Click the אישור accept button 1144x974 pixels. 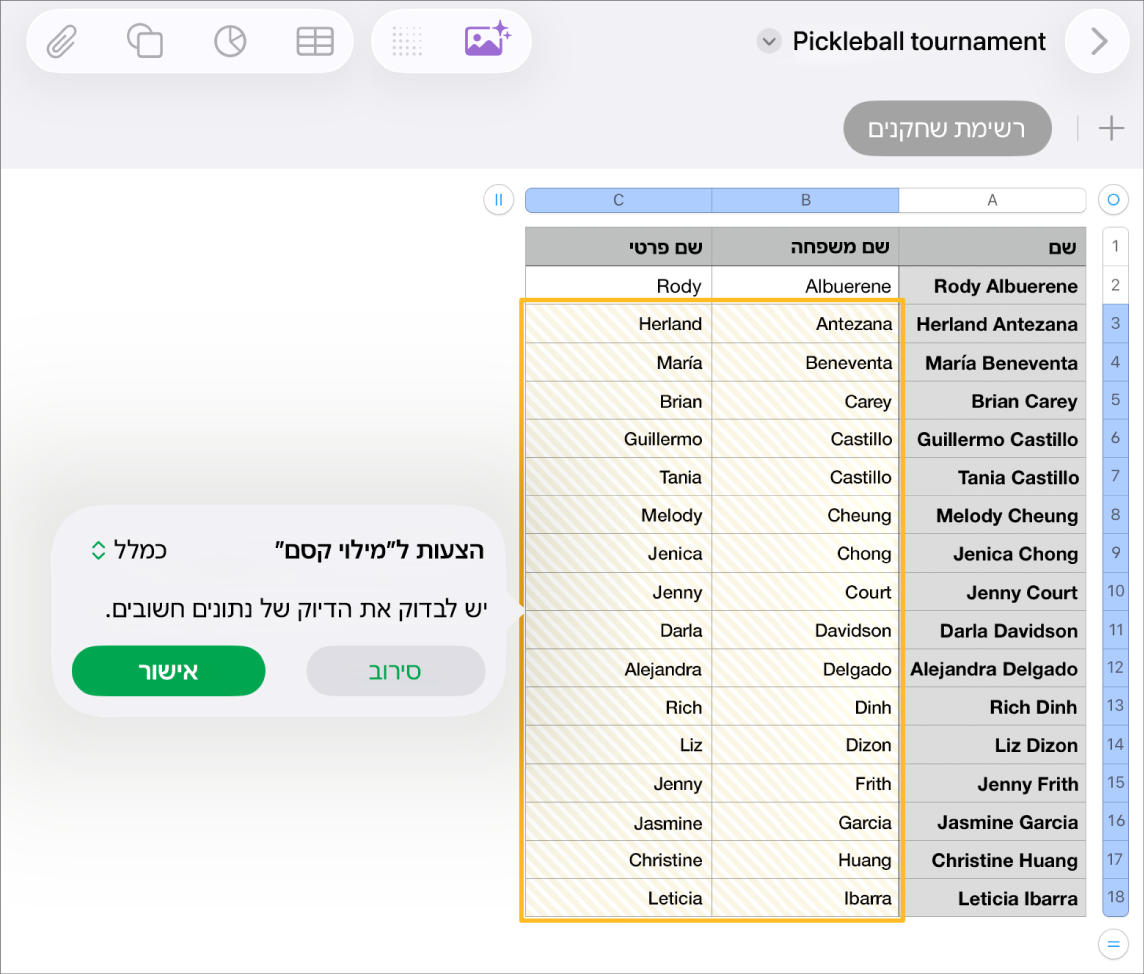(x=169, y=670)
